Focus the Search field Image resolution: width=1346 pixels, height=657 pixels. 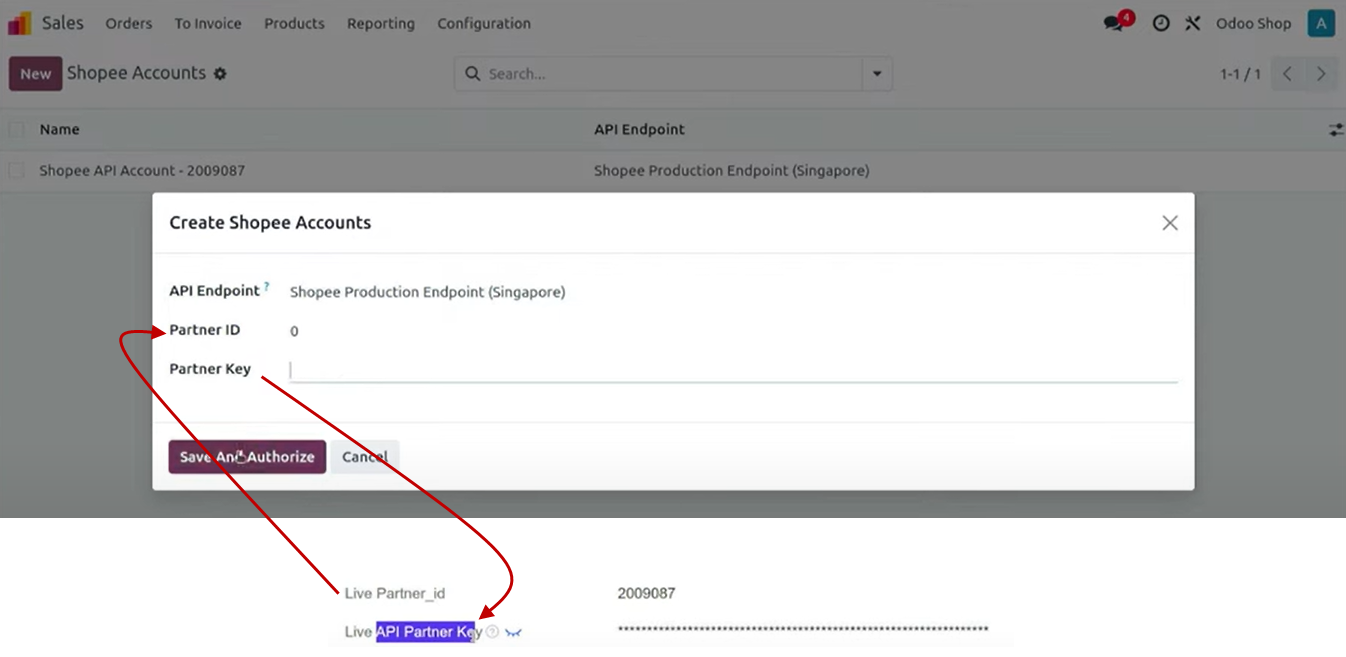tap(671, 74)
